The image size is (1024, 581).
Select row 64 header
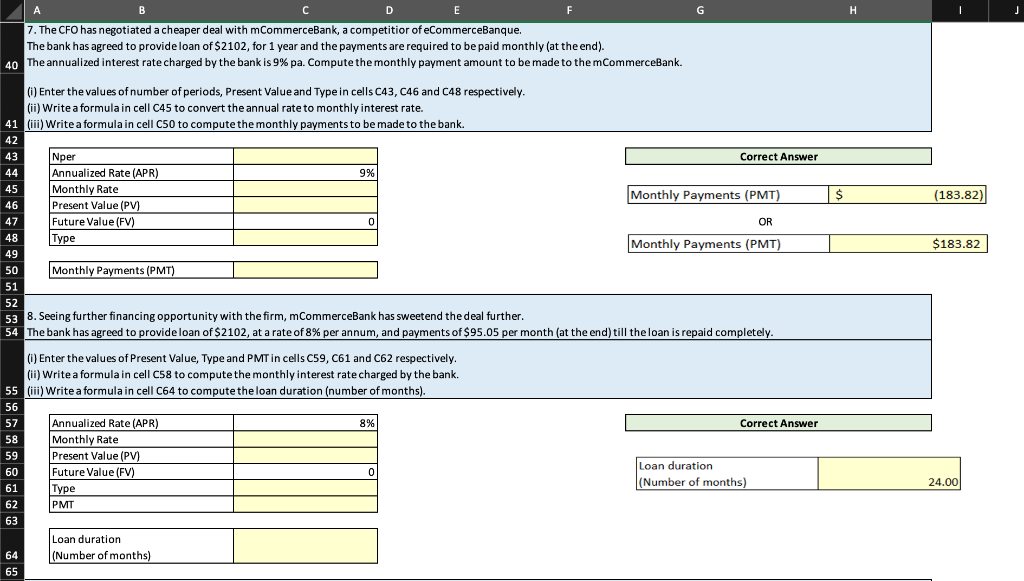click(x=12, y=546)
